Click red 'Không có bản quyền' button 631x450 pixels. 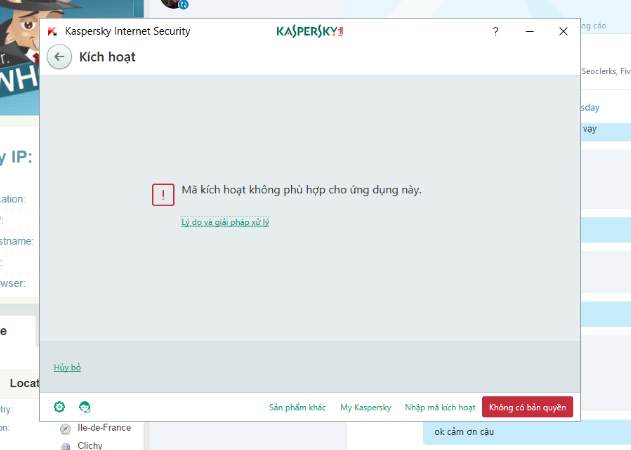(527, 407)
